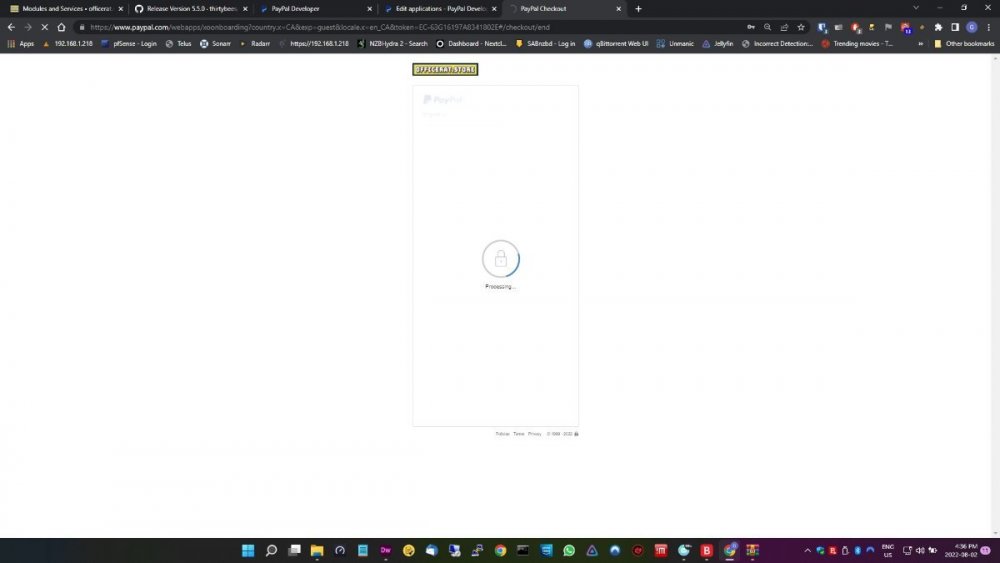This screenshot has width=1000, height=563.
Task: Switch to the PayPal Developer tab
Action: point(295,8)
